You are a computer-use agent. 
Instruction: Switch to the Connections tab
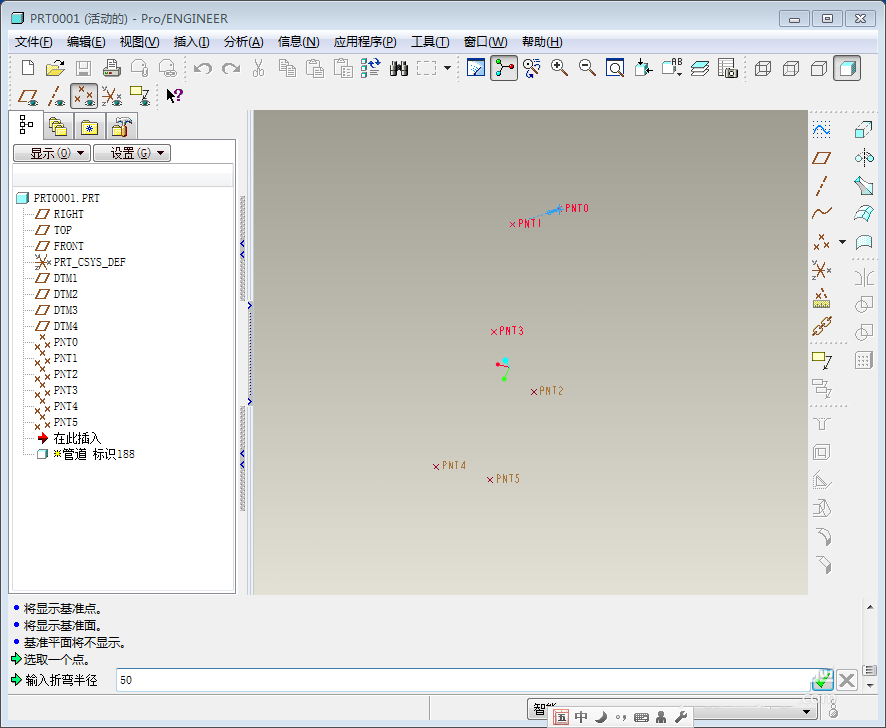click(x=122, y=126)
